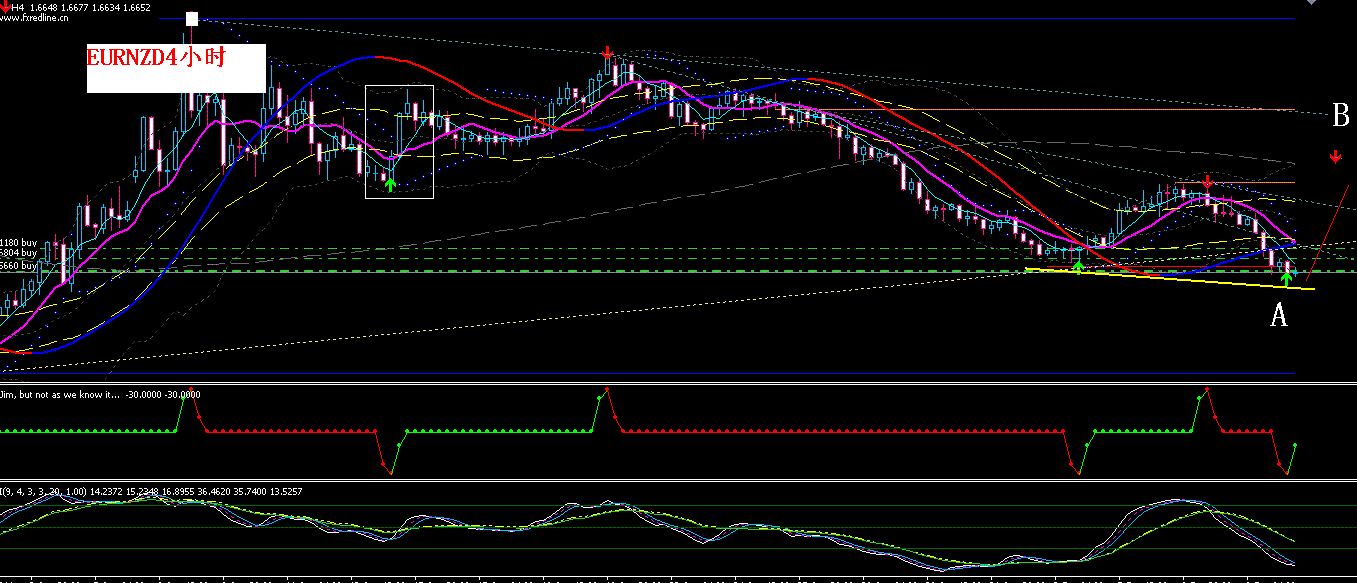Click the '(9, 4, 3, 3, 20, 1.00)' indicator parameters label
The image size is (1357, 583).
[x=43, y=491]
